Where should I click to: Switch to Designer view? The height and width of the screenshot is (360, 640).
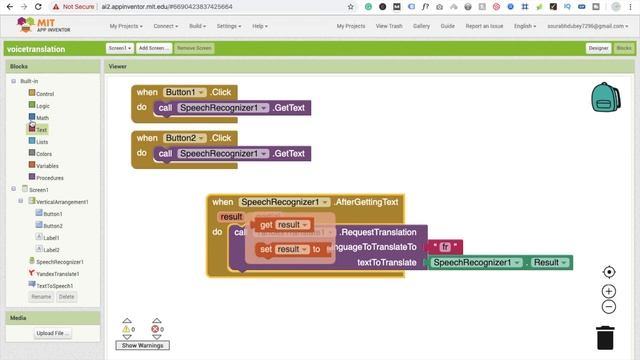[x=598, y=48]
